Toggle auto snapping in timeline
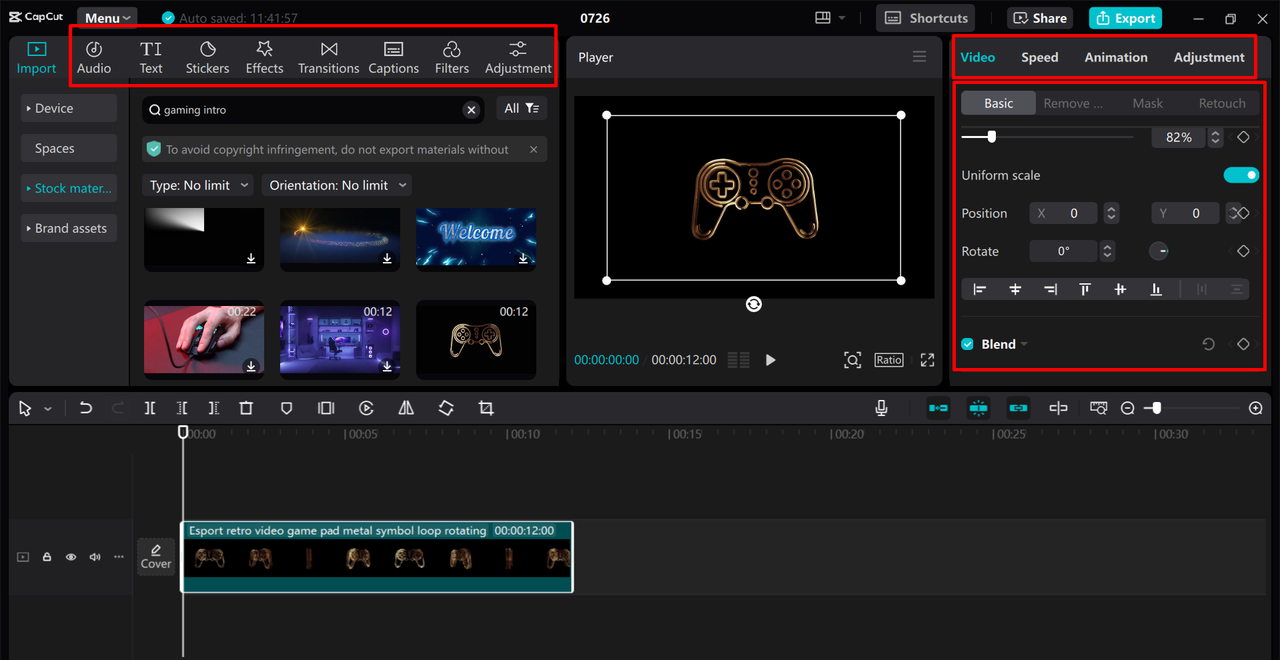1280x660 pixels. (x=978, y=408)
